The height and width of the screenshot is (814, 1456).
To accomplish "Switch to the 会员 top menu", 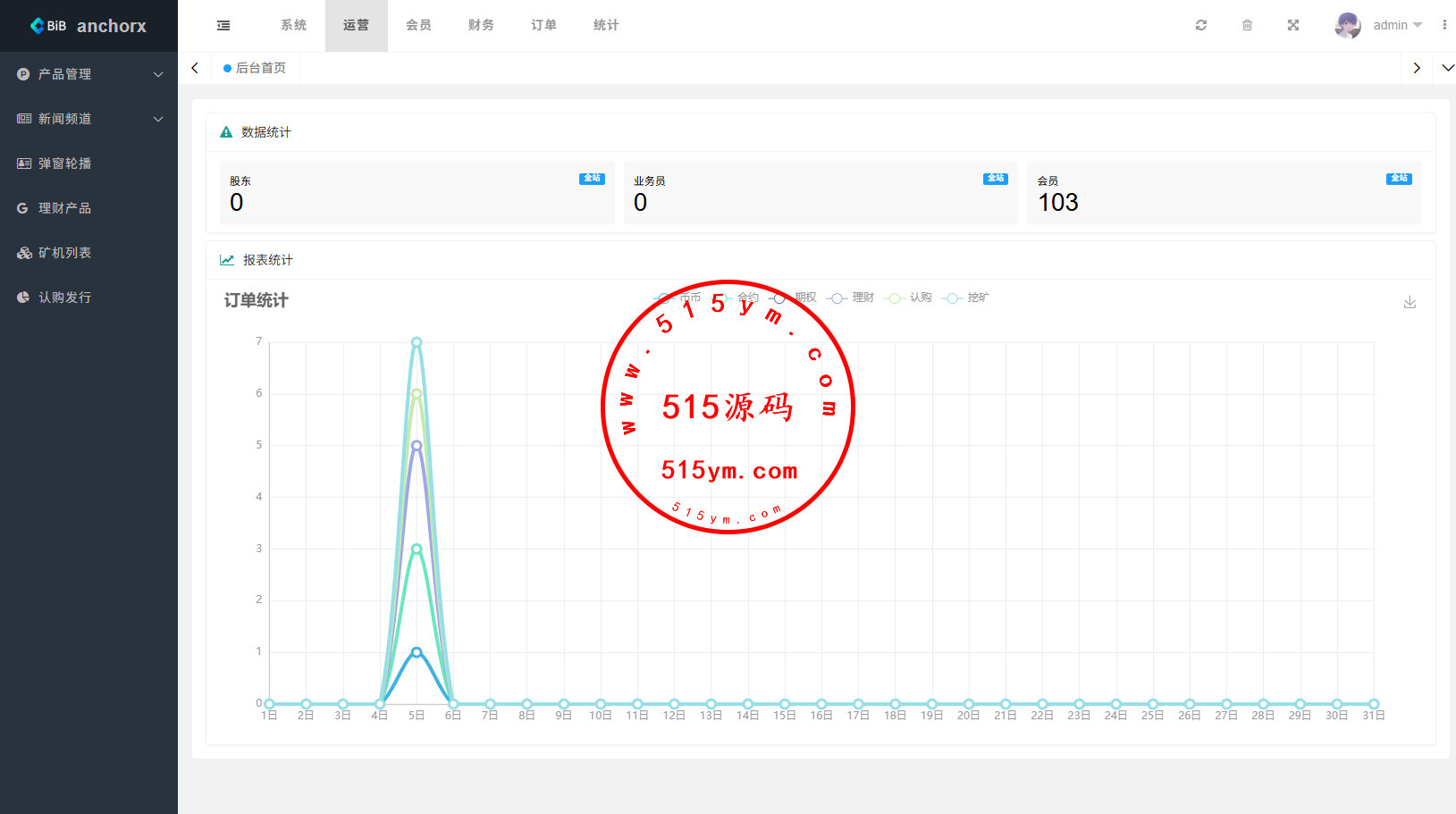I will [418, 25].
